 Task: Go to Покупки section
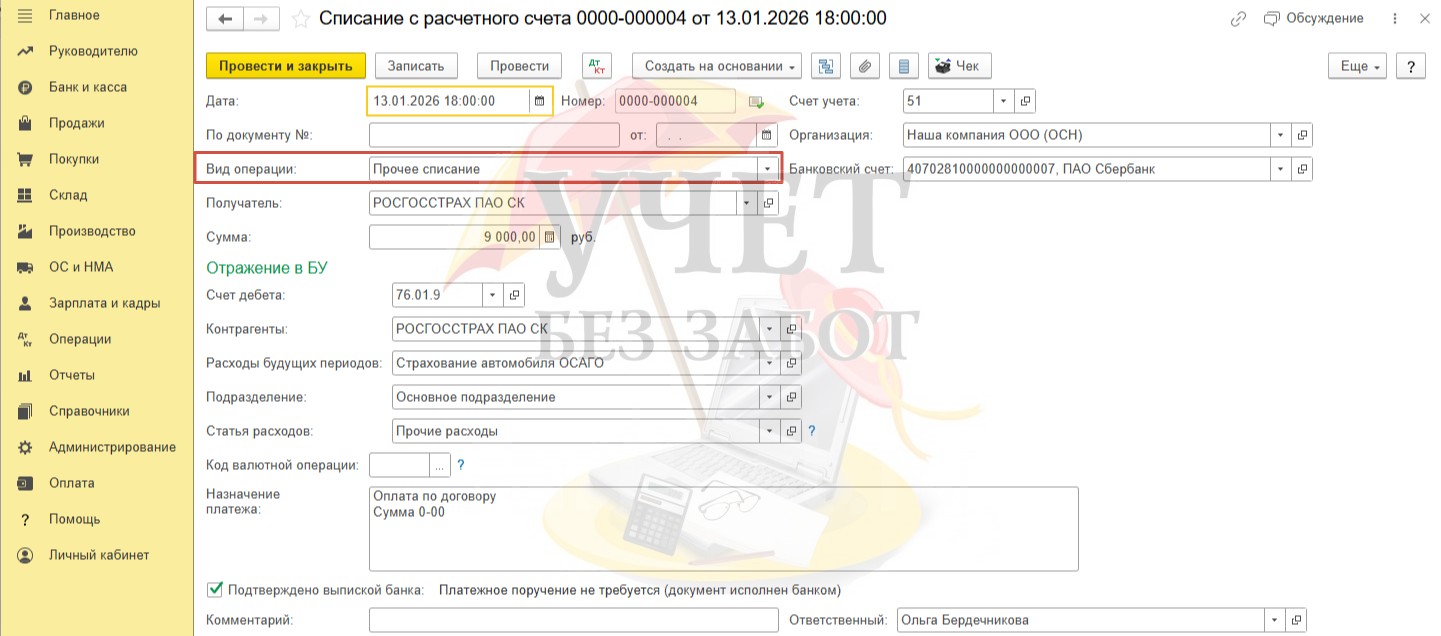pyautogui.click(x=74, y=159)
